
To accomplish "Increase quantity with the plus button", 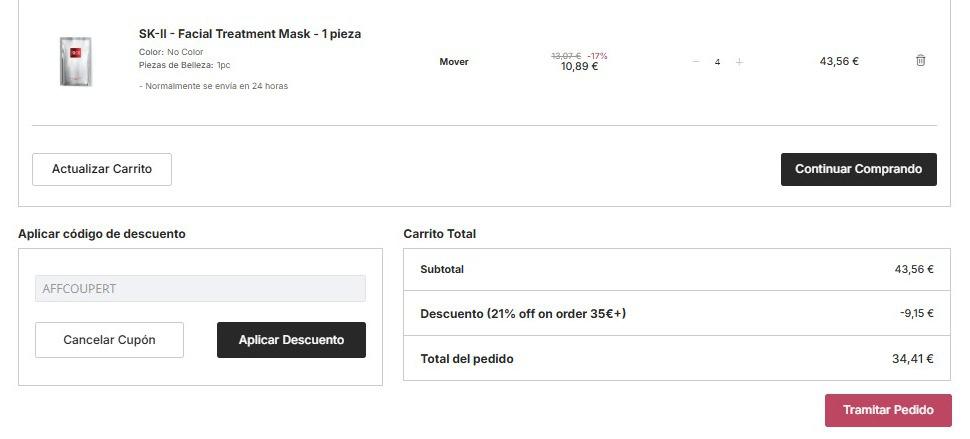I will 739,62.
